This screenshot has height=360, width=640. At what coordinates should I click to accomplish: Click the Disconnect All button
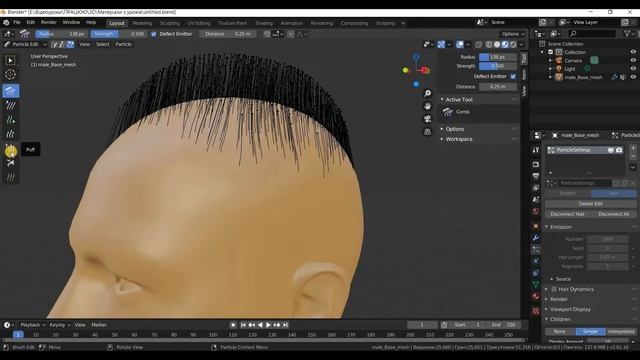point(613,214)
